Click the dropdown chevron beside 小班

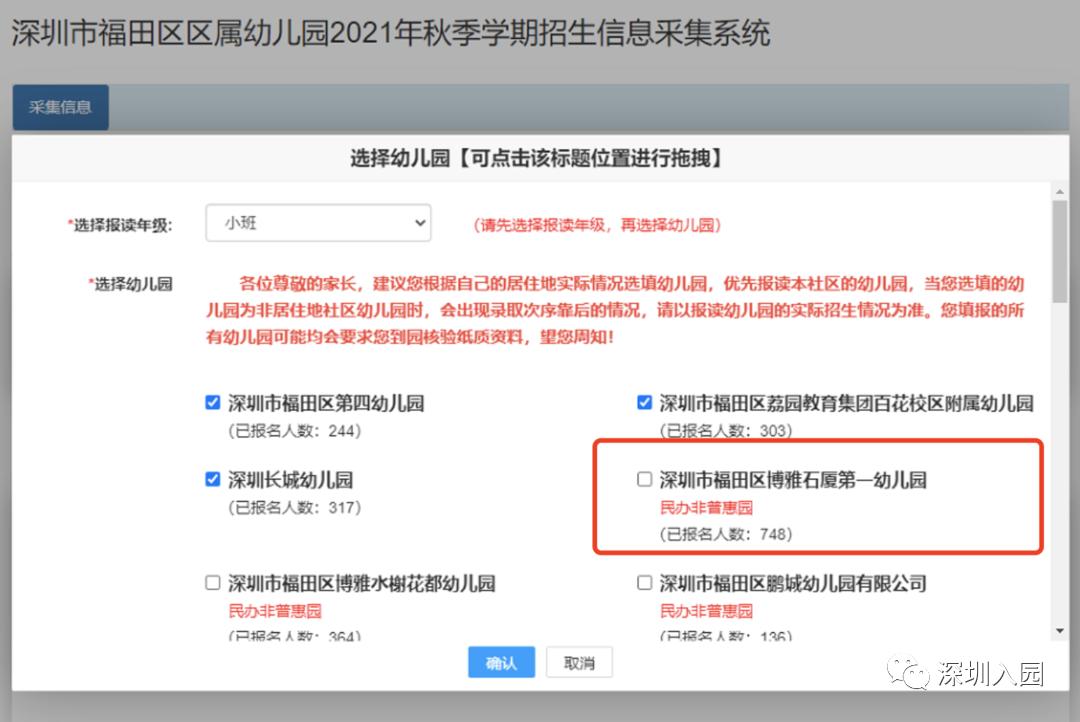tap(420, 223)
